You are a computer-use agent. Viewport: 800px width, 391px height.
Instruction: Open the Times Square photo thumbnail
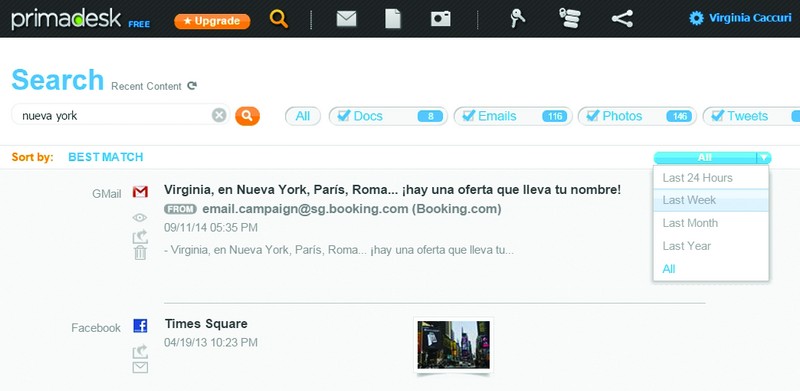click(x=454, y=345)
